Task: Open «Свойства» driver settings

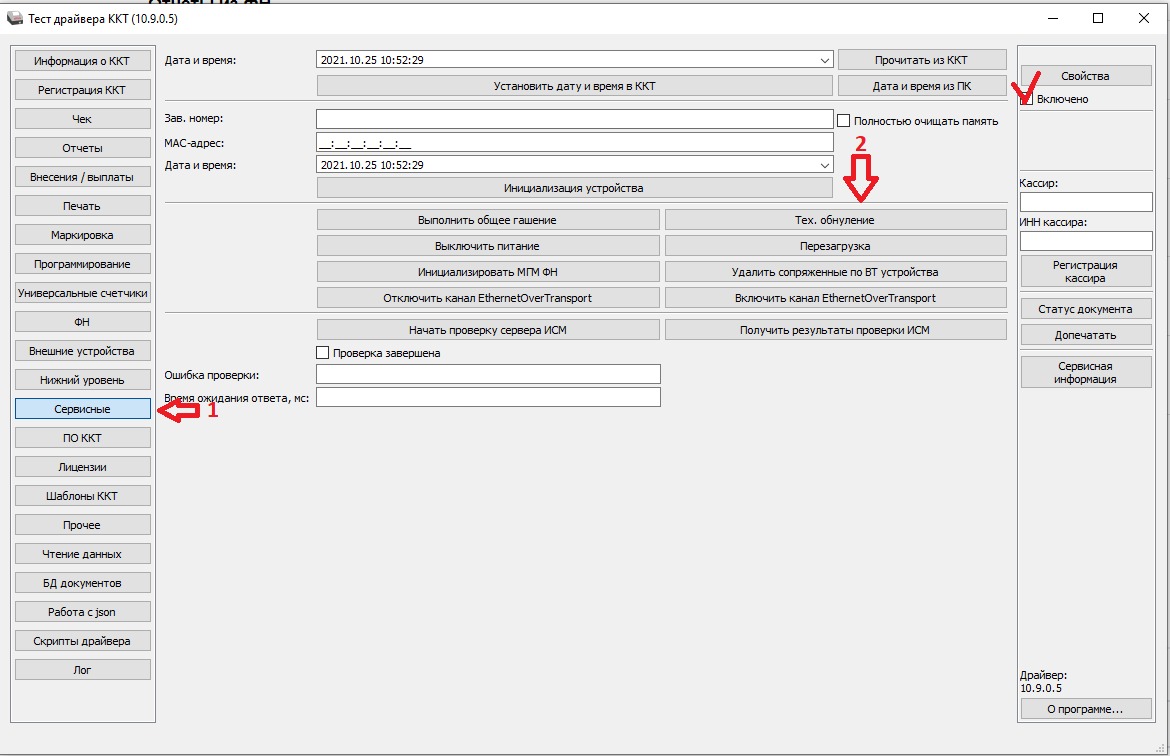Action: [x=1085, y=76]
